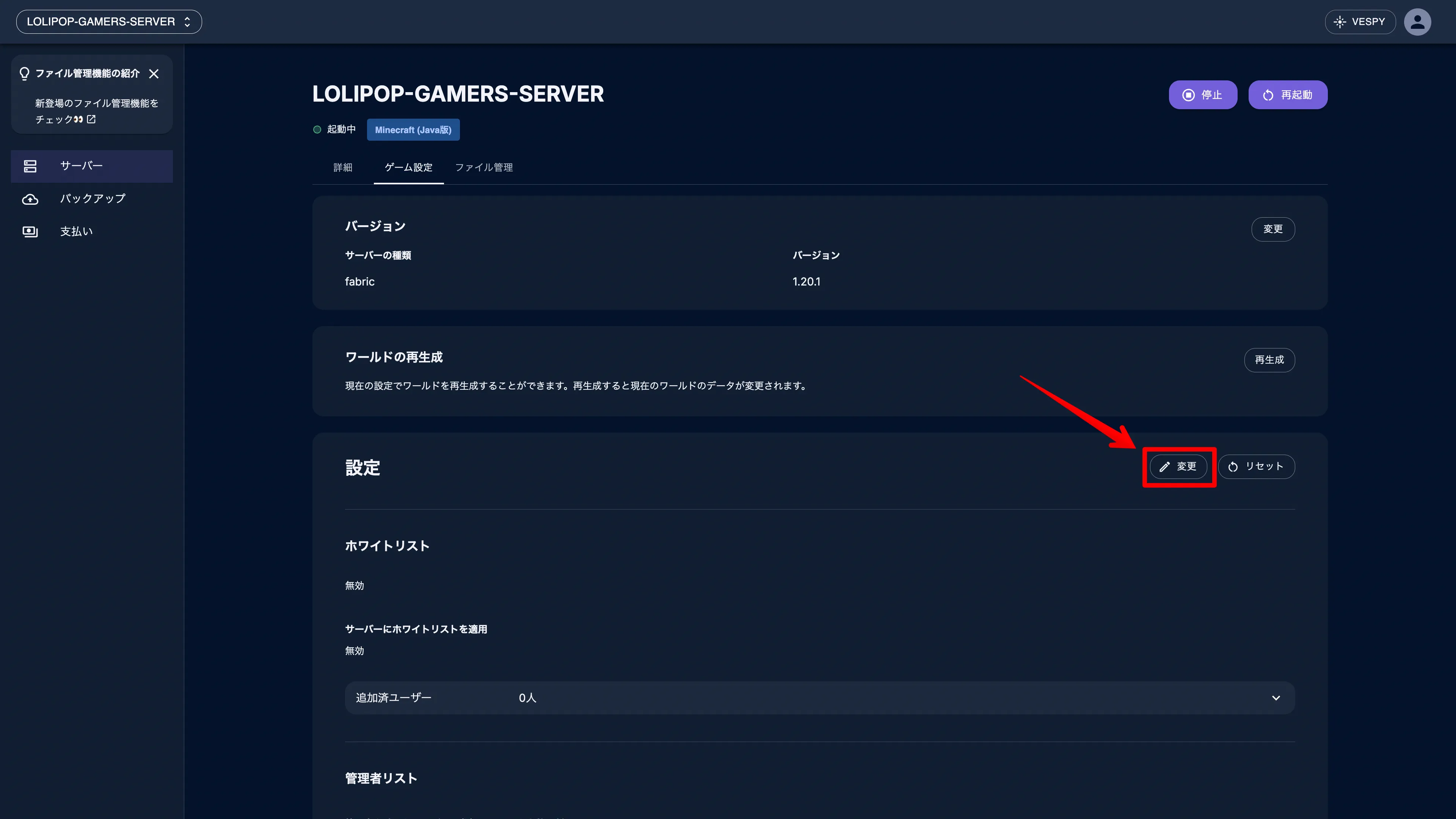Open the LOLIPOP-GAMERS-SERVER server switcher
The width and height of the screenshot is (1456, 819).
tap(109, 22)
